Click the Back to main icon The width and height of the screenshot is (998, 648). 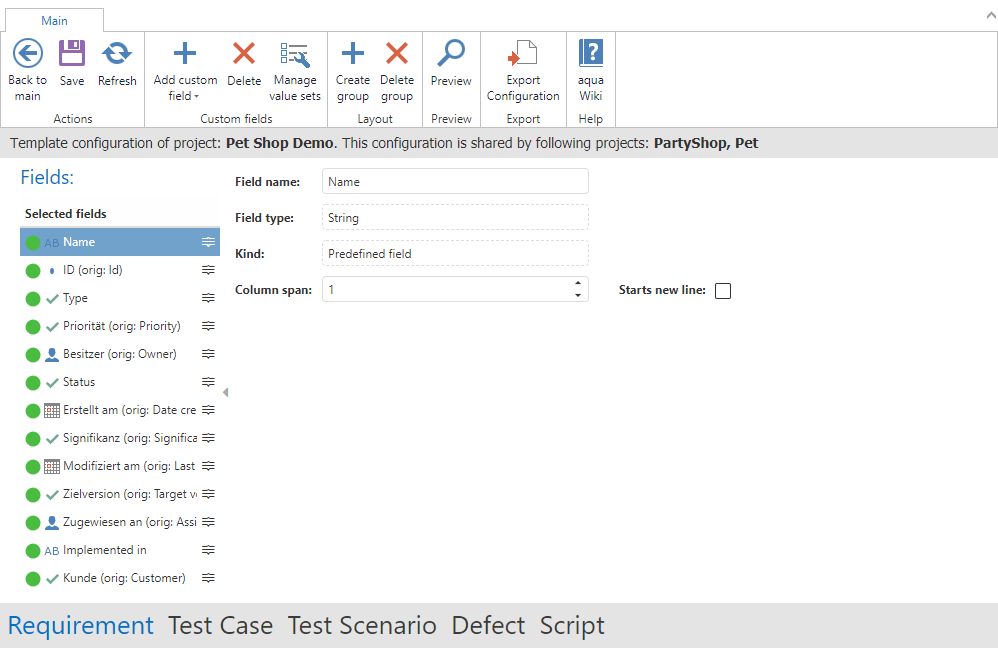click(x=27, y=55)
